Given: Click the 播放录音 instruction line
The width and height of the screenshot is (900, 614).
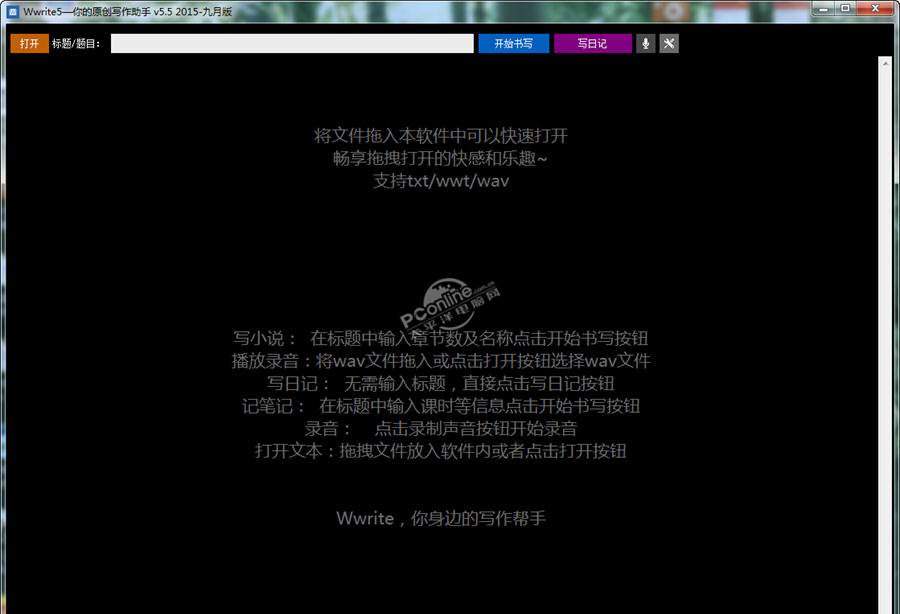Looking at the screenshot, I should coord(441,361).
